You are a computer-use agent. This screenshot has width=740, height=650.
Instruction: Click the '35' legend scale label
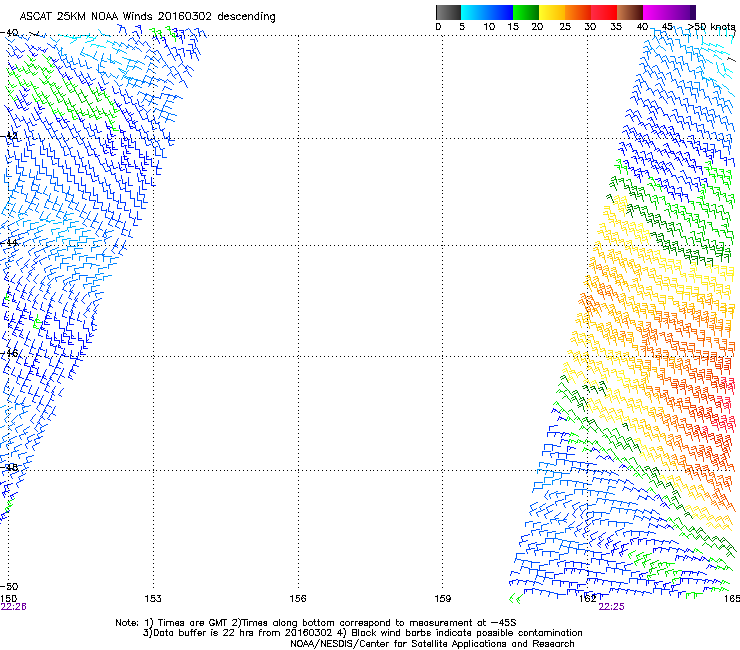click(616, 27)
